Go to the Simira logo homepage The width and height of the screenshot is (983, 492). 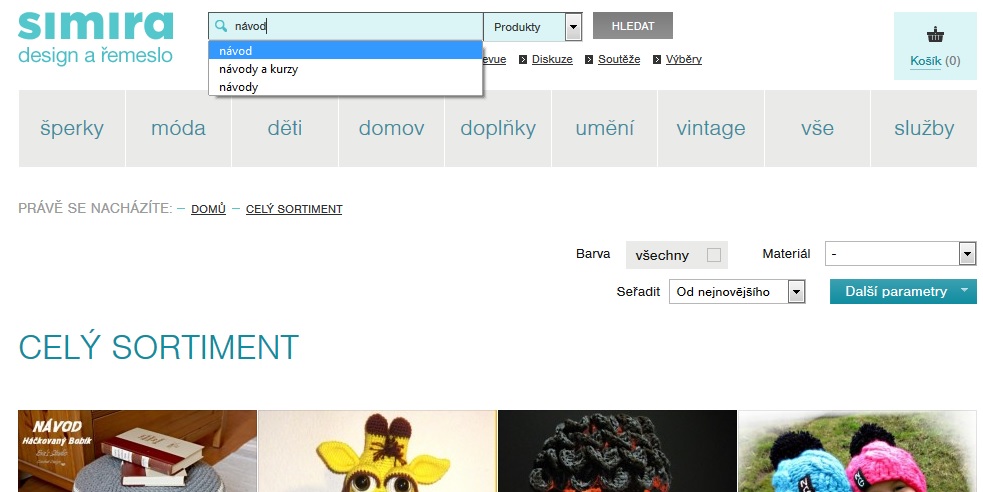coord(95,38)
